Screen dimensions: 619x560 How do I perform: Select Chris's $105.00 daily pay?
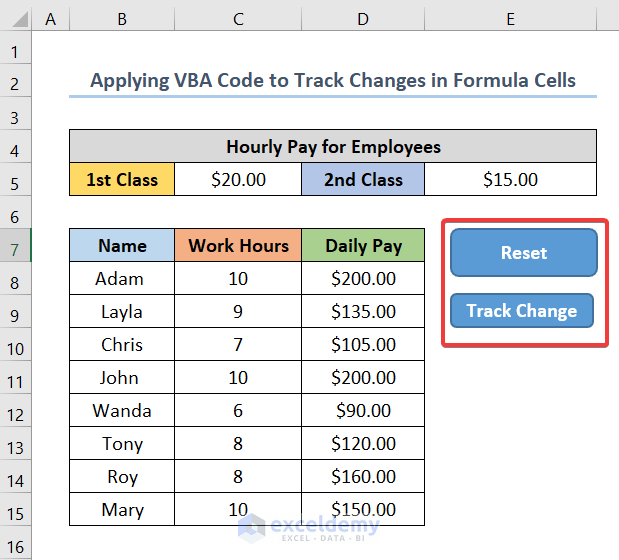[363, 344]
